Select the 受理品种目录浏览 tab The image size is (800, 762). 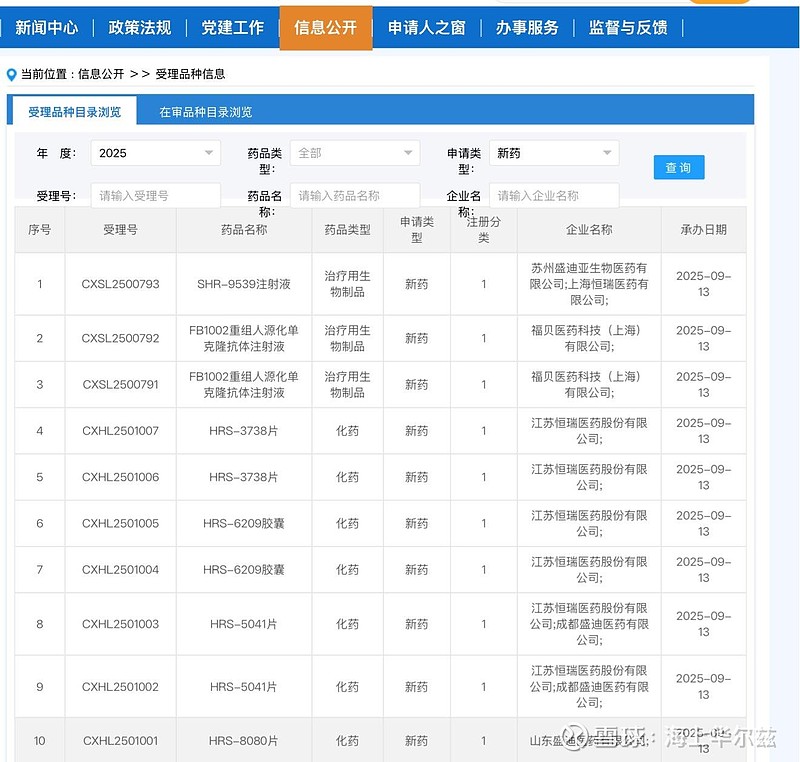point(74,112)
